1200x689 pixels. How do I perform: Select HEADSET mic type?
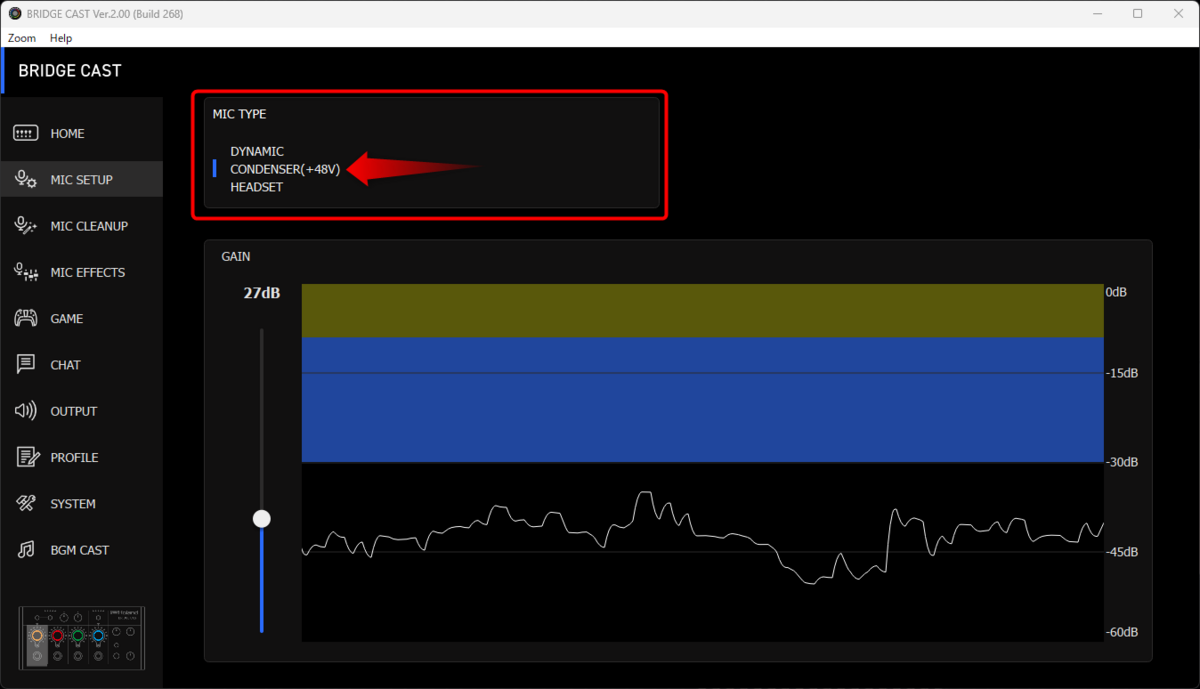[256, 187]
